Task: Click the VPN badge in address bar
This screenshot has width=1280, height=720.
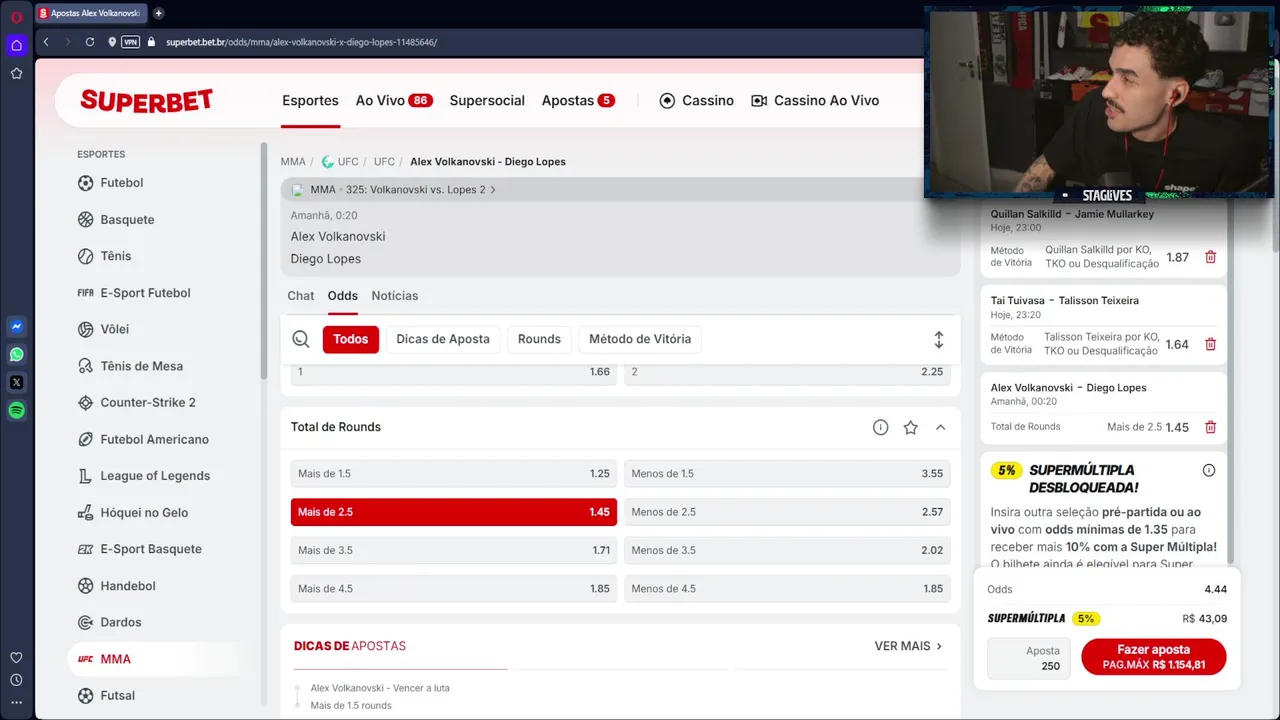Action: pyautogui.click(x=130, y=42)
